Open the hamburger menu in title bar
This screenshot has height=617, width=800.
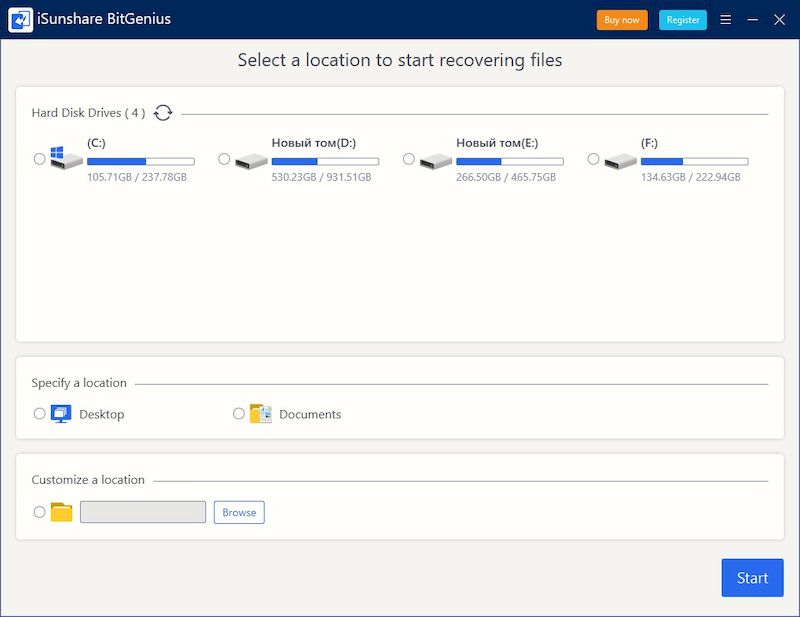coord(726,20)
